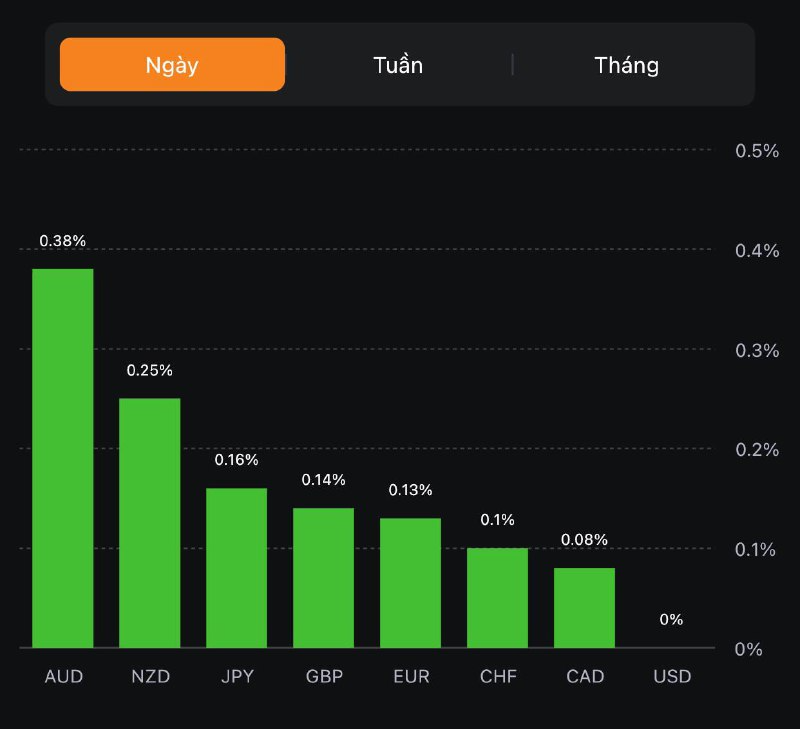Click the EUR currency label below chart
This screenshot has width=800, height=729.
pyautogui.click(x=411, y=677)
